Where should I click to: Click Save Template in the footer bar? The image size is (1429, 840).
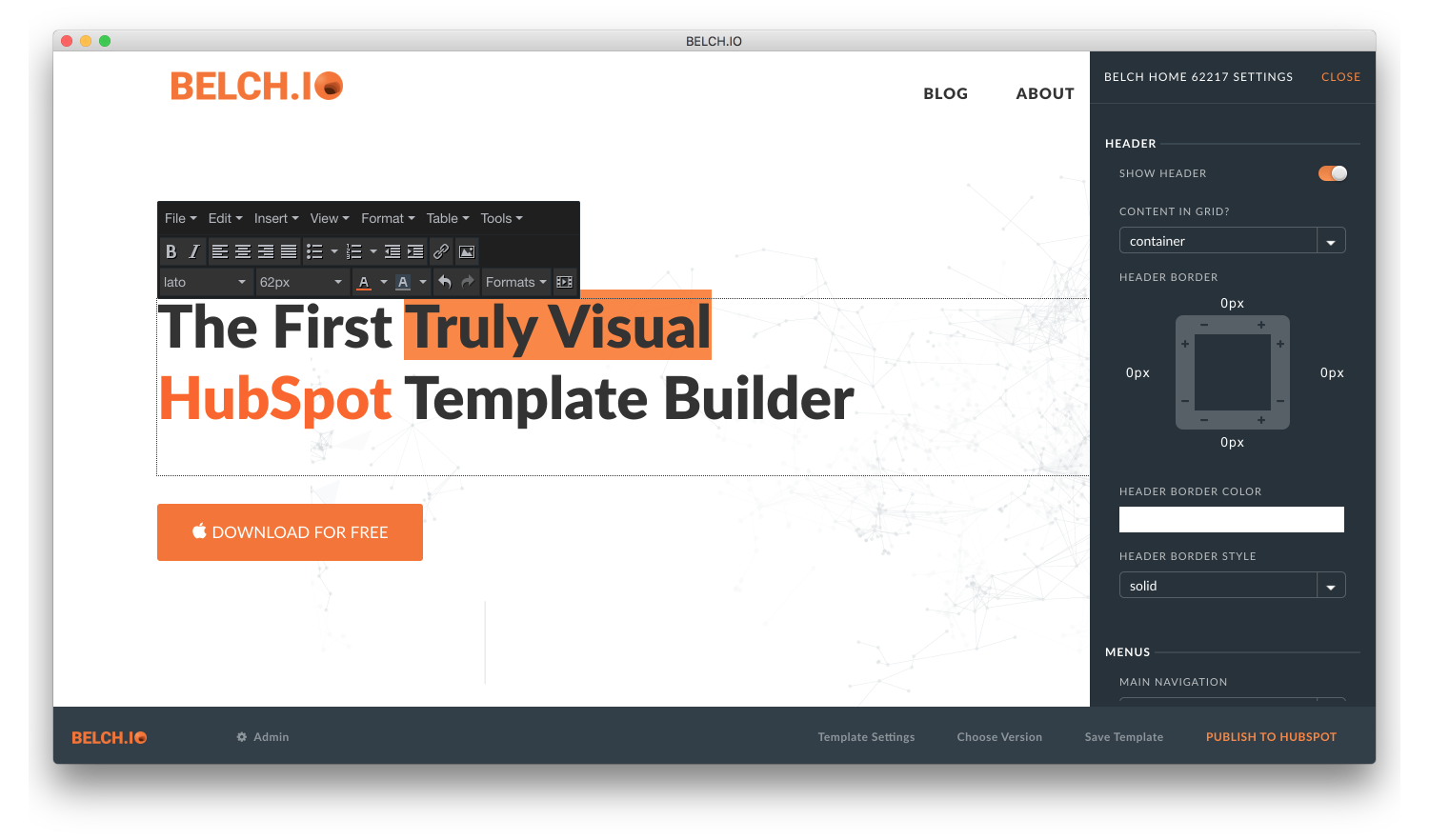(x=1124, y=737)
